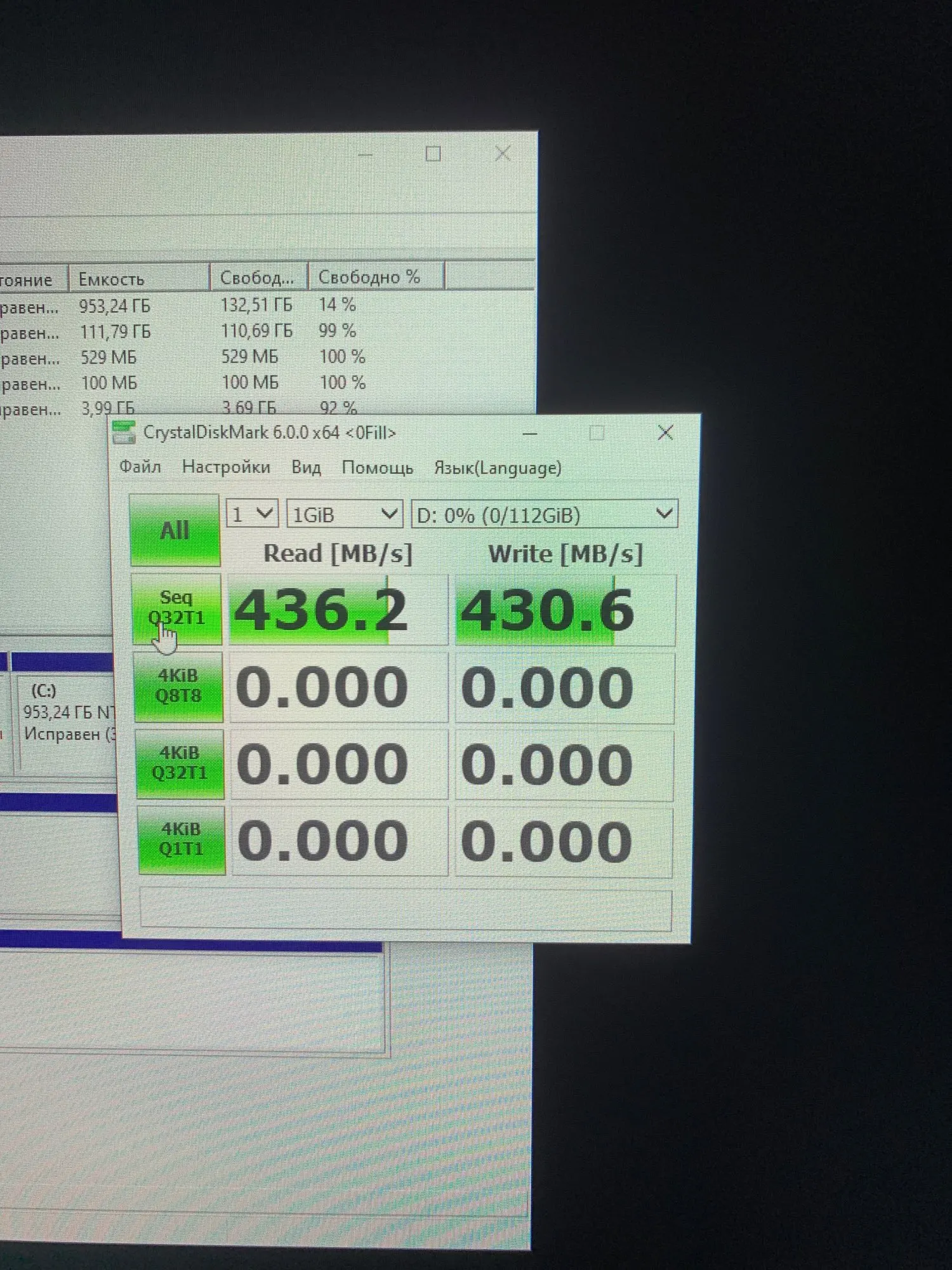Screen dimensions: 952x1270
Task: Open the D: drive selection dropdown
Action: pos(545,514)
